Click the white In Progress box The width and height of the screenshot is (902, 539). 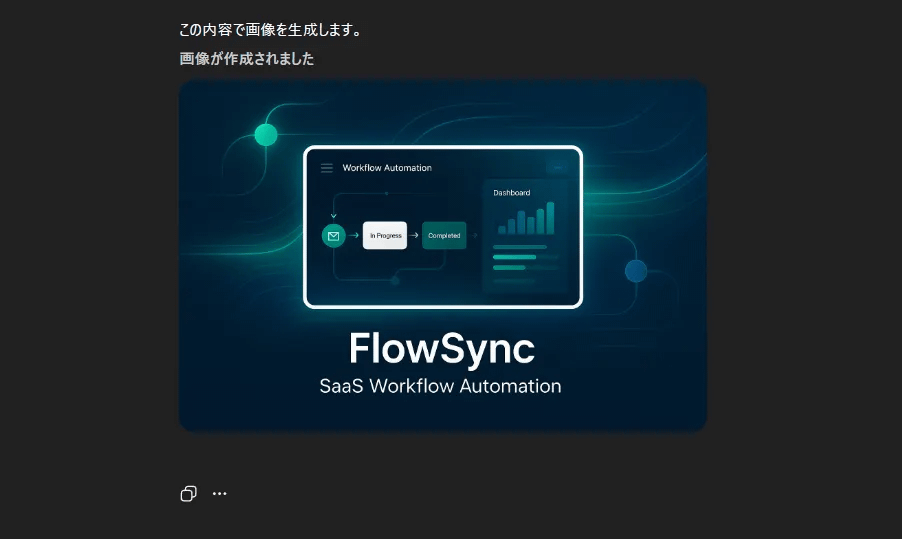coord(385,236)
